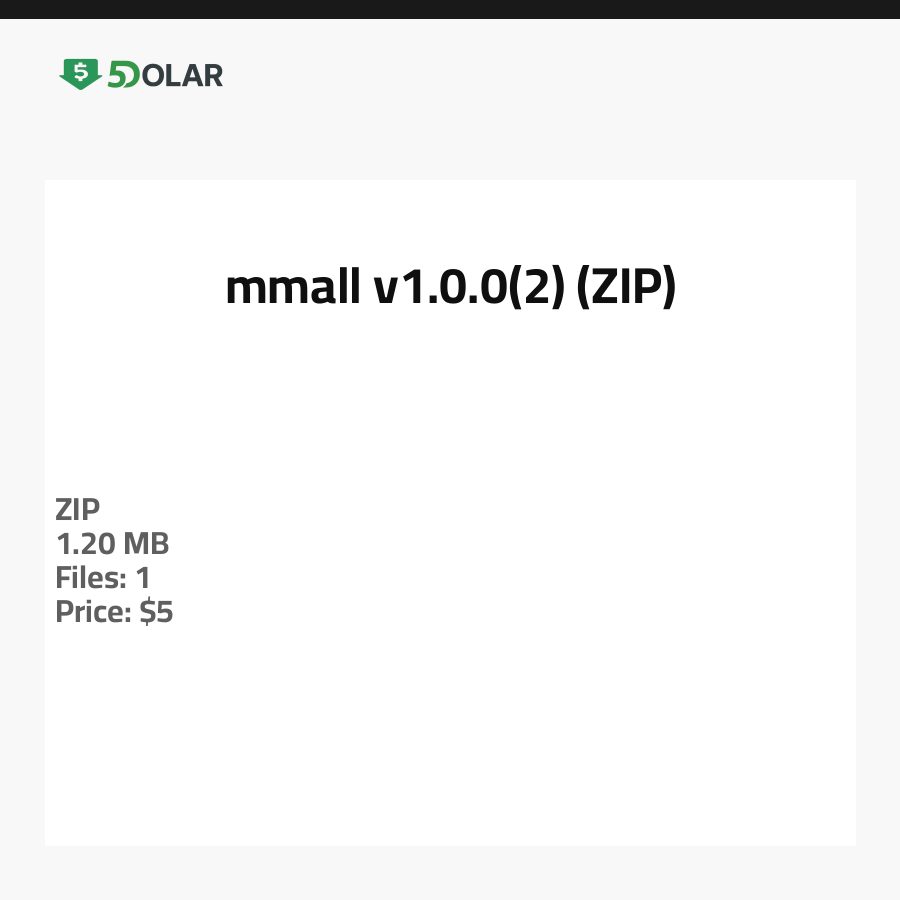This screenshot has height=900, width=900.
Task: Click the letter O in the logo
Action: 151,75
